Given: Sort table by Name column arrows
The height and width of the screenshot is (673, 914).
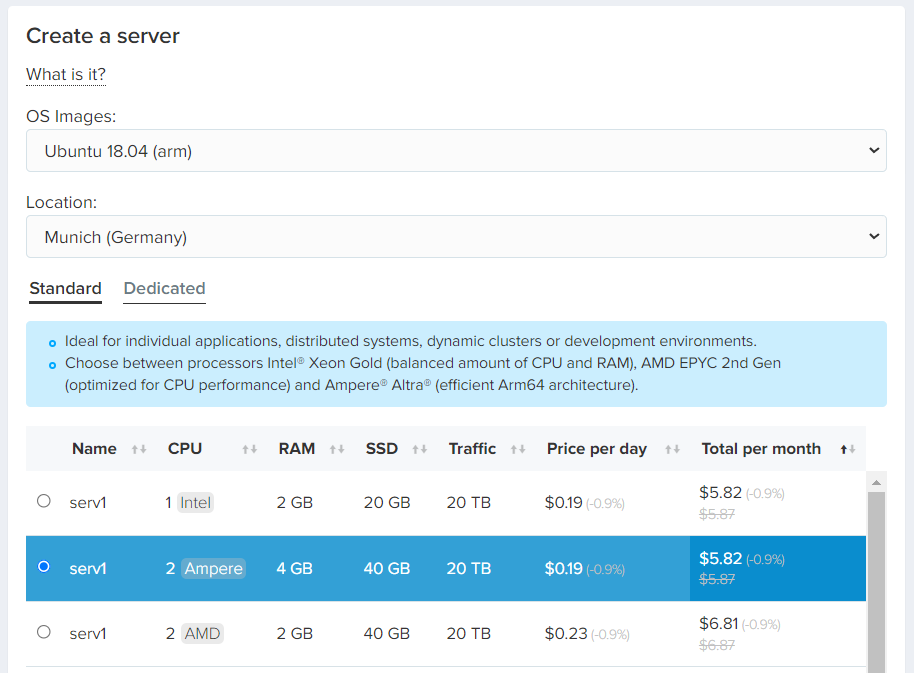Looking at the screenshot, I should pyautogui.click(x=139, y=450).
